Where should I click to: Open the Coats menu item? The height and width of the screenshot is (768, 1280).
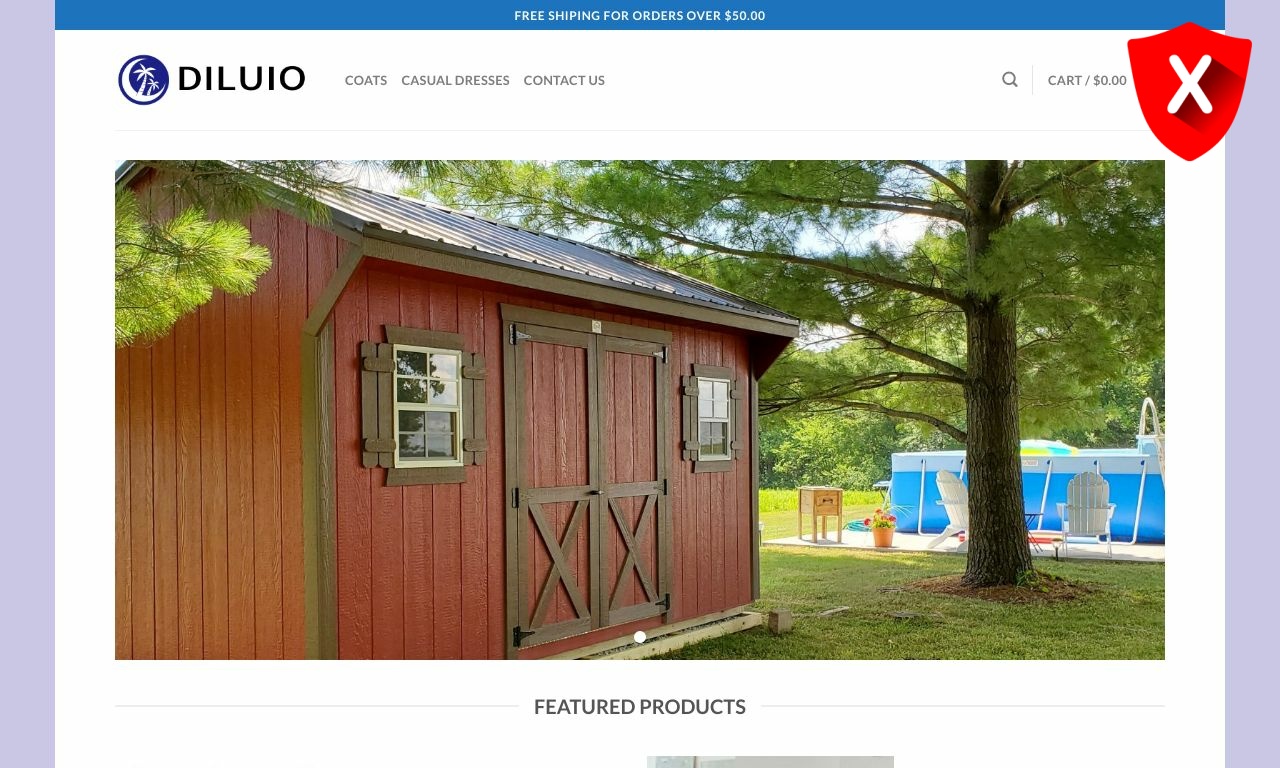point(366,80)
